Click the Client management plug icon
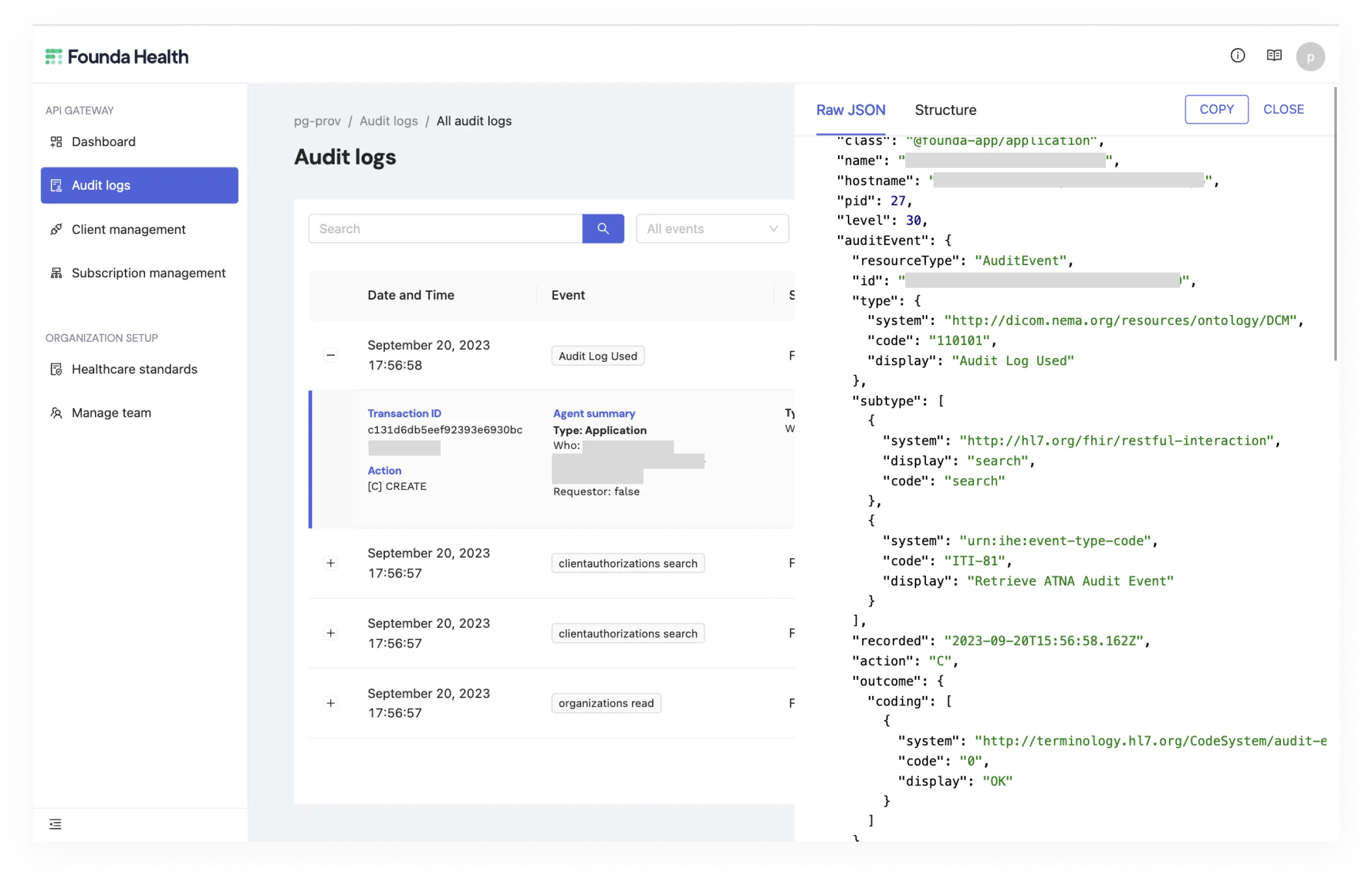This screenshot has height=883, width=1372. coord(56,229)
